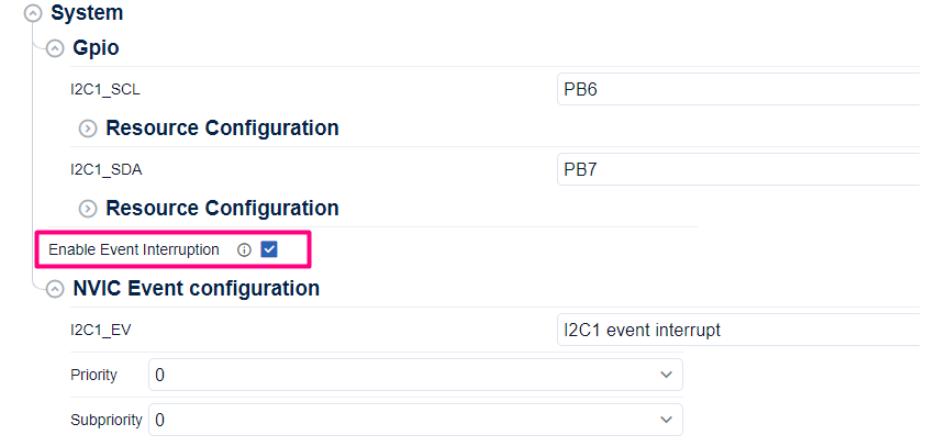Collapse the System section chevron
The height and width of the screenshot is (441, 936).
[34, 14]
